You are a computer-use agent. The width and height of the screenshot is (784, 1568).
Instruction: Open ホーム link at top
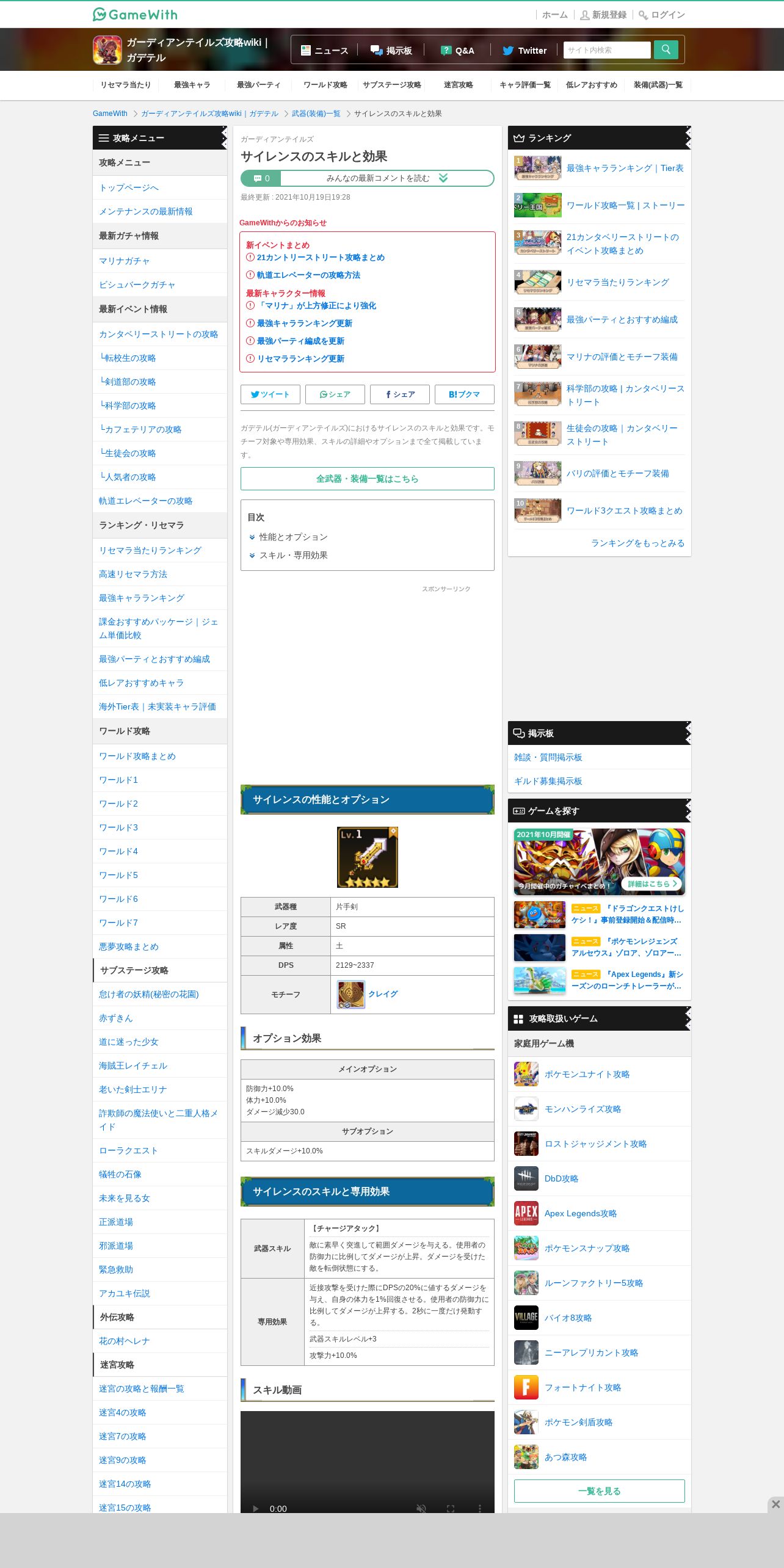coord(555,15)
